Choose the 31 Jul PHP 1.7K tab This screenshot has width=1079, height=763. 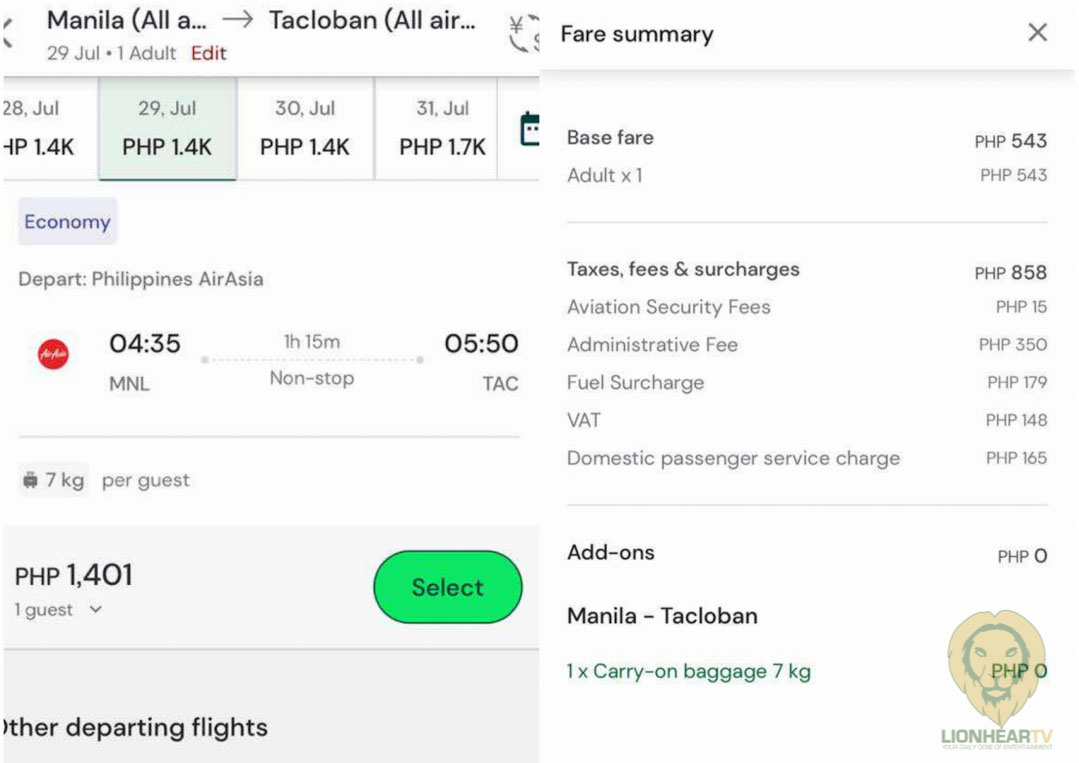coord(442,128)
